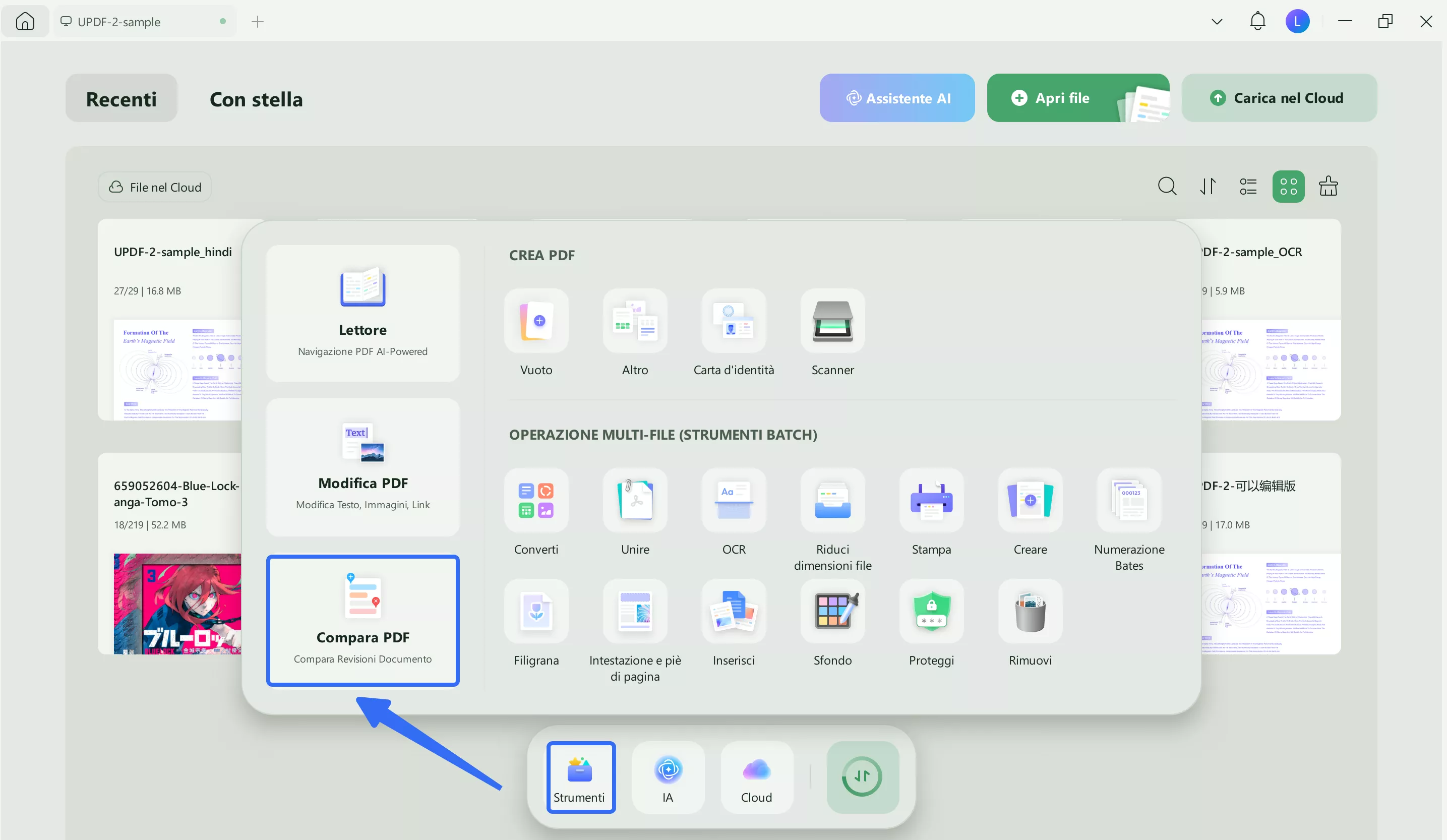1447x840 pixels.
Task: Expand the title bar dropdown chevron
Action: point(1216,22)
